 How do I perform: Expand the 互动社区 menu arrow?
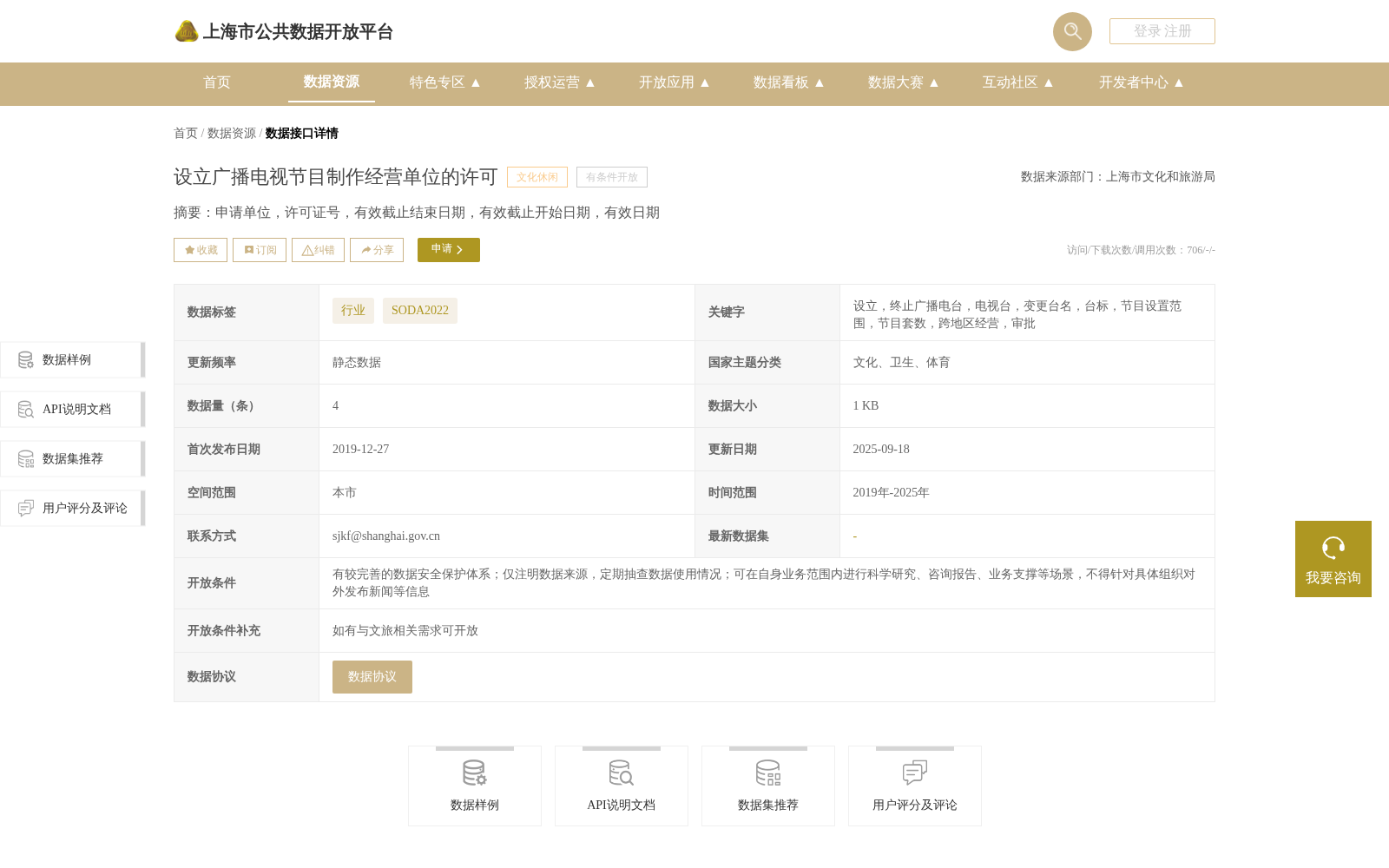tap(1049, 82)
